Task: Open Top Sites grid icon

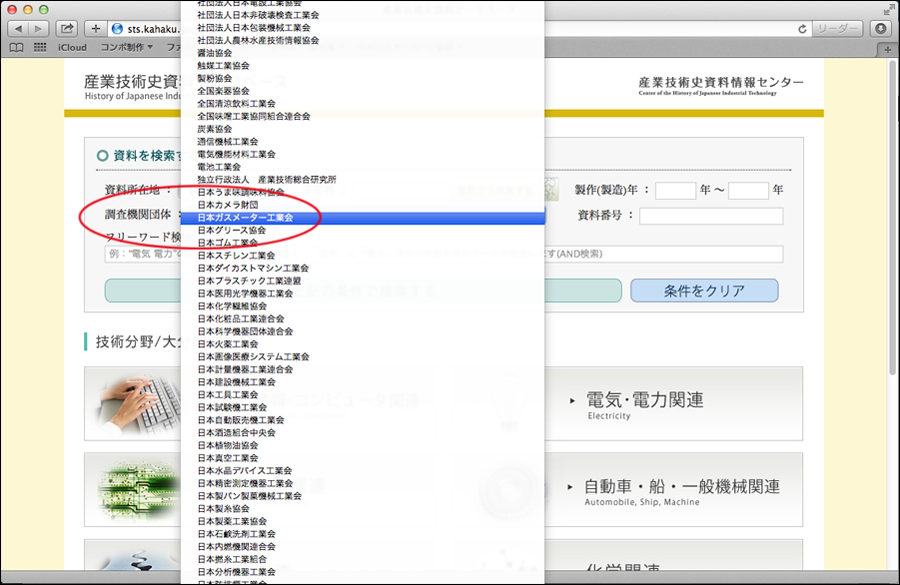Action: coord(40,48)
